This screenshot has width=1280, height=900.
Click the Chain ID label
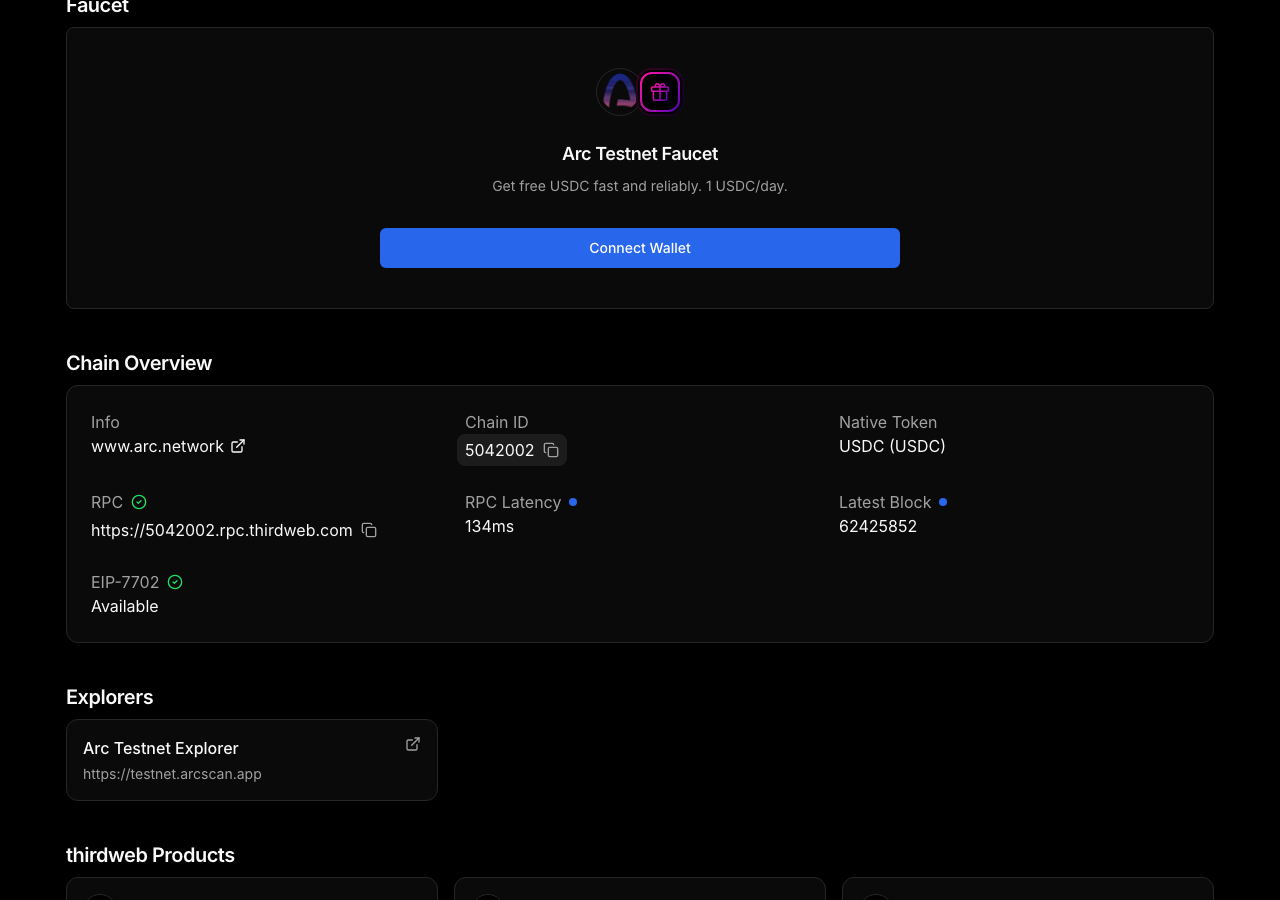coord(497,422)
